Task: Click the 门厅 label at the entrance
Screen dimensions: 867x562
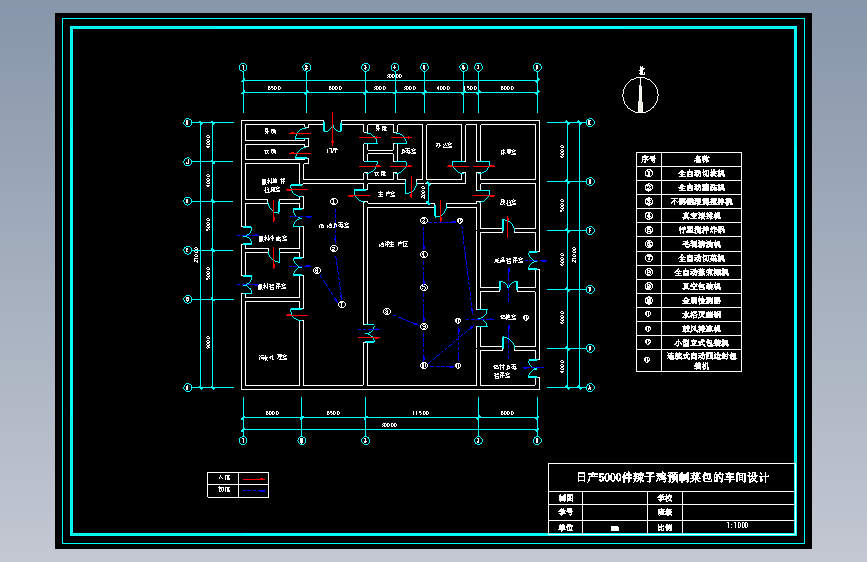Action: click(x=332, y=150)
